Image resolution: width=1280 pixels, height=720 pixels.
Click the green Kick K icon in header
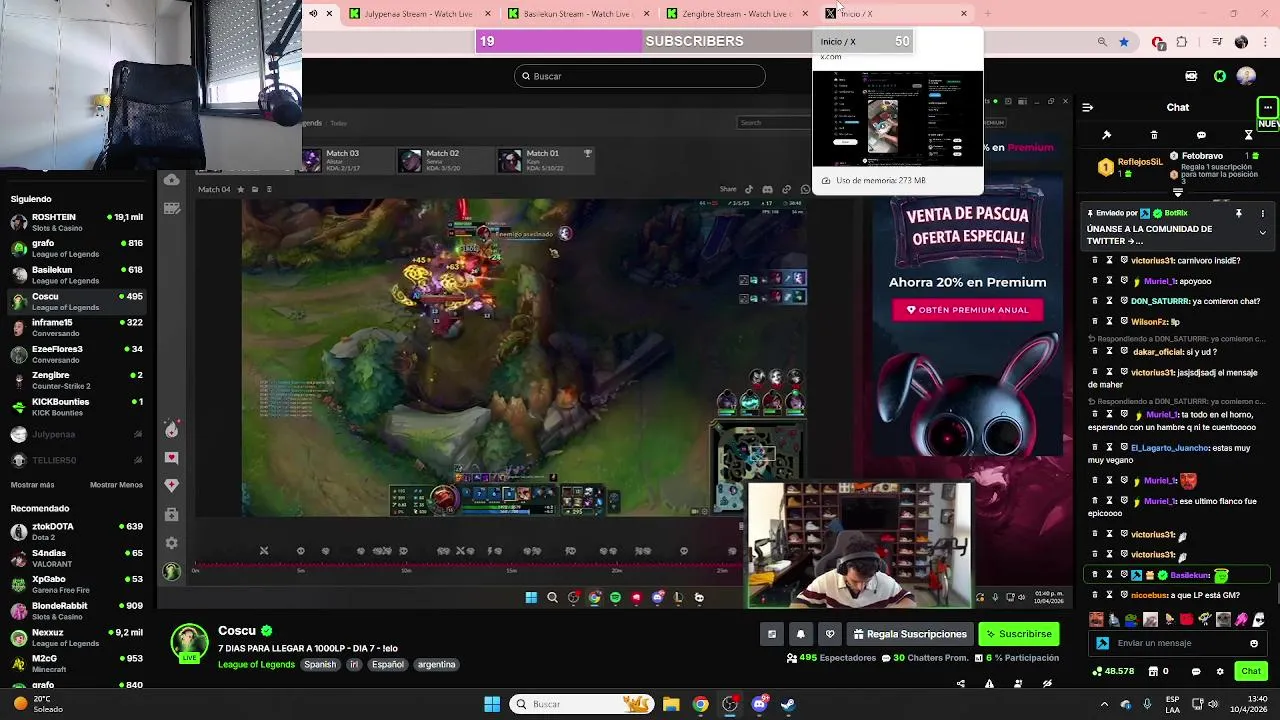1220,76
